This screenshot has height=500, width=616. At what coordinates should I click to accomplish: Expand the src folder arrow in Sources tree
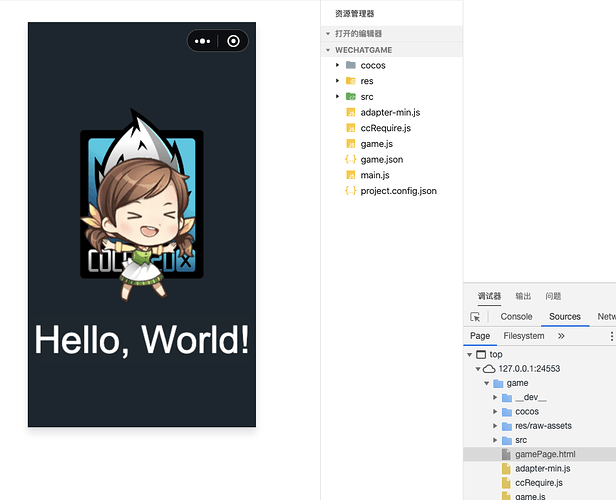(x=495, y=440)
